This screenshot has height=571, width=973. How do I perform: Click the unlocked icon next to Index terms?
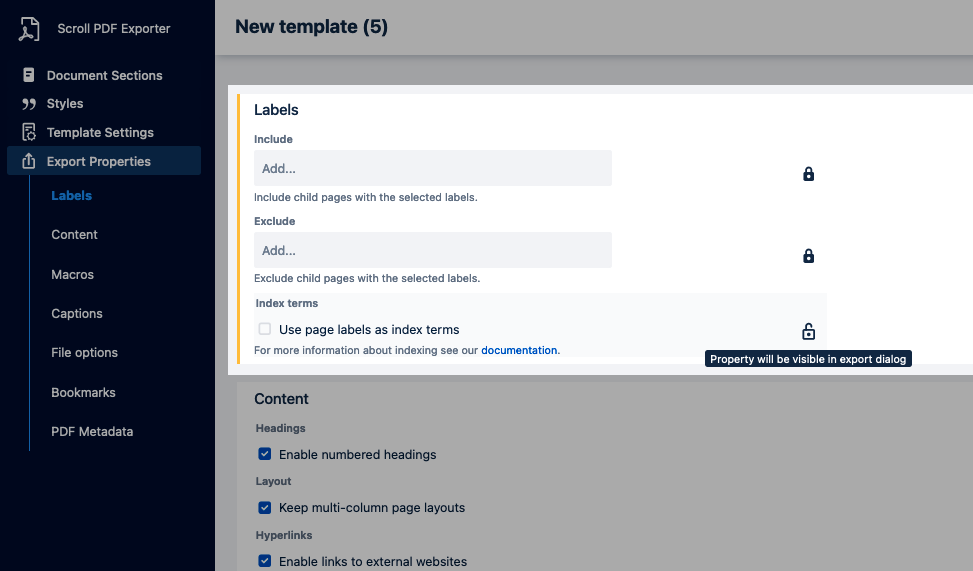(808, 331)
